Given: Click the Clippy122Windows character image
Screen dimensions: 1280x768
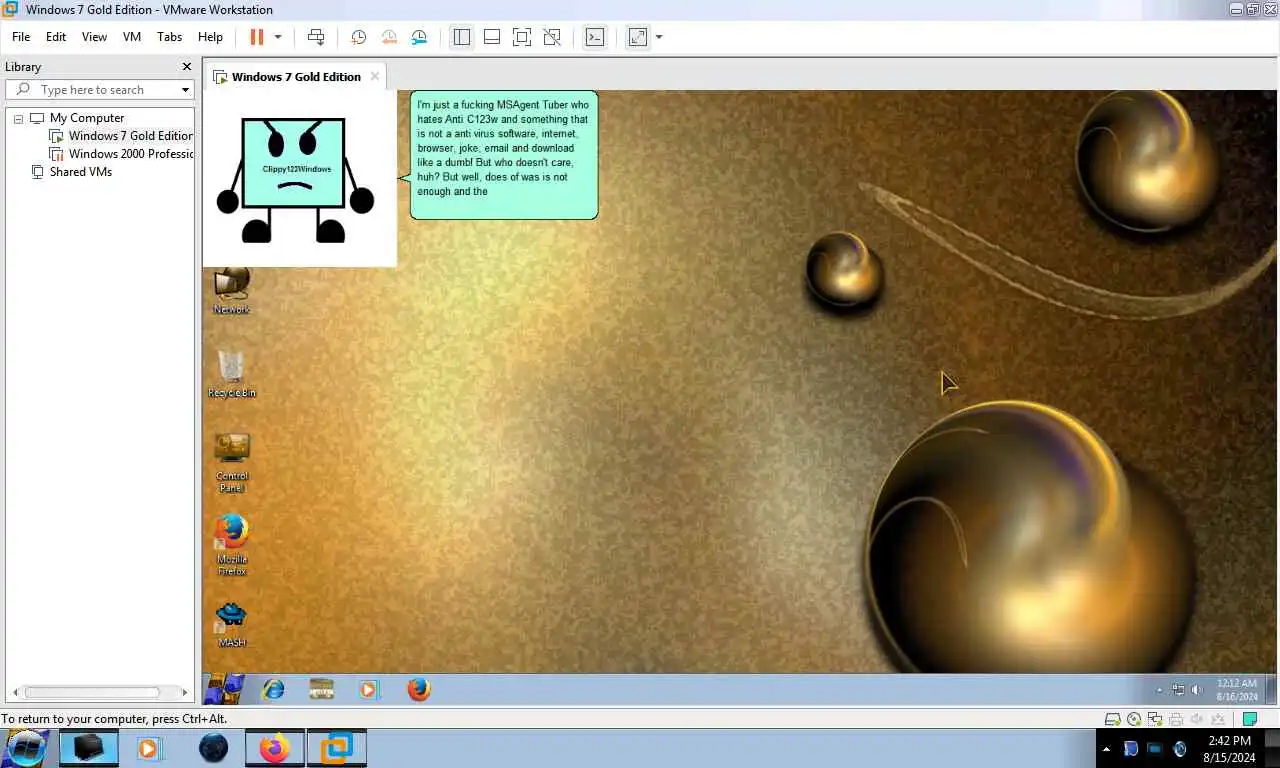Looking at the screenshot, I should 296,178.
